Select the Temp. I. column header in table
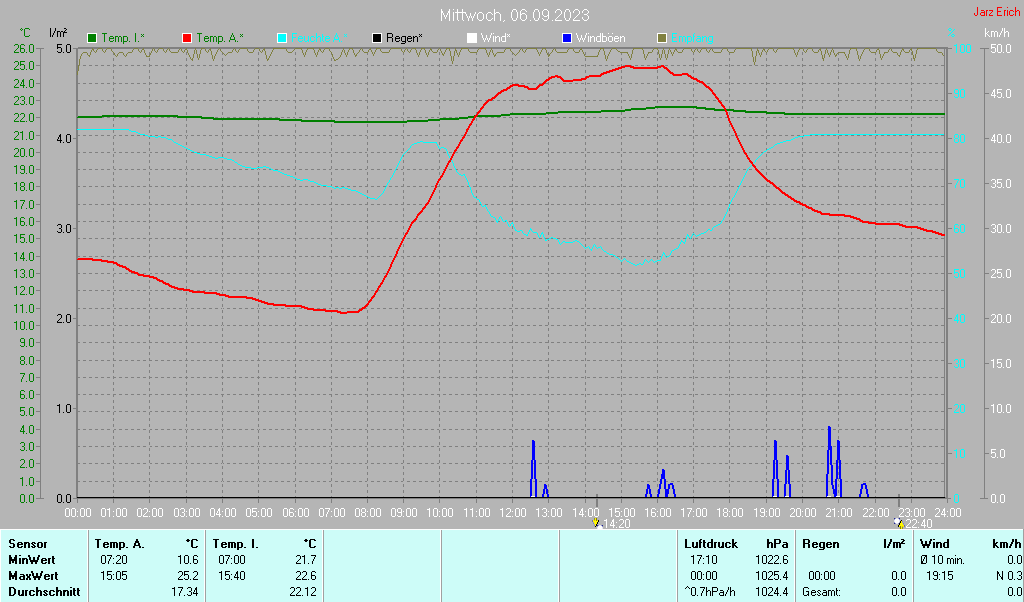 point(235,544)
